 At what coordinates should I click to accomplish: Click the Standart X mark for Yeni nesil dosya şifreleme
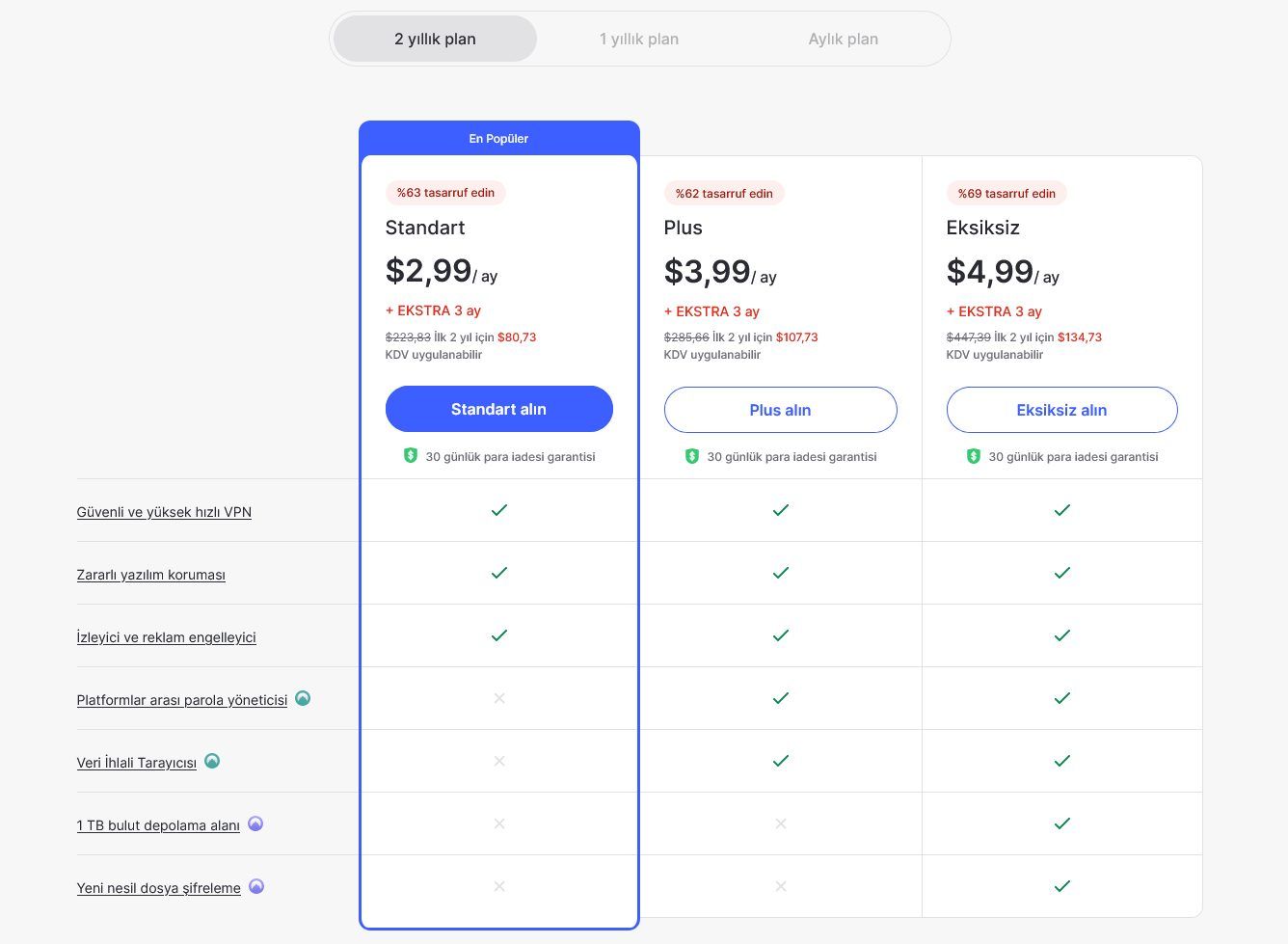coord(499,886)
